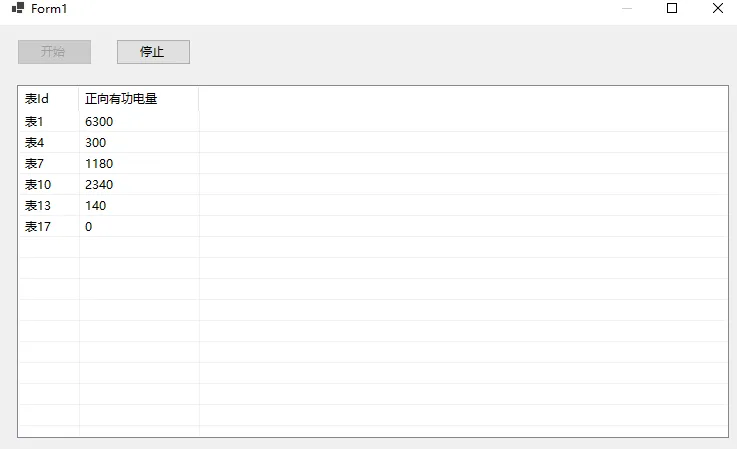Image resolution: width=737 pixels, height=449 pixels.
Task: Click the 6300 value cell
Action: coord(100,121)
